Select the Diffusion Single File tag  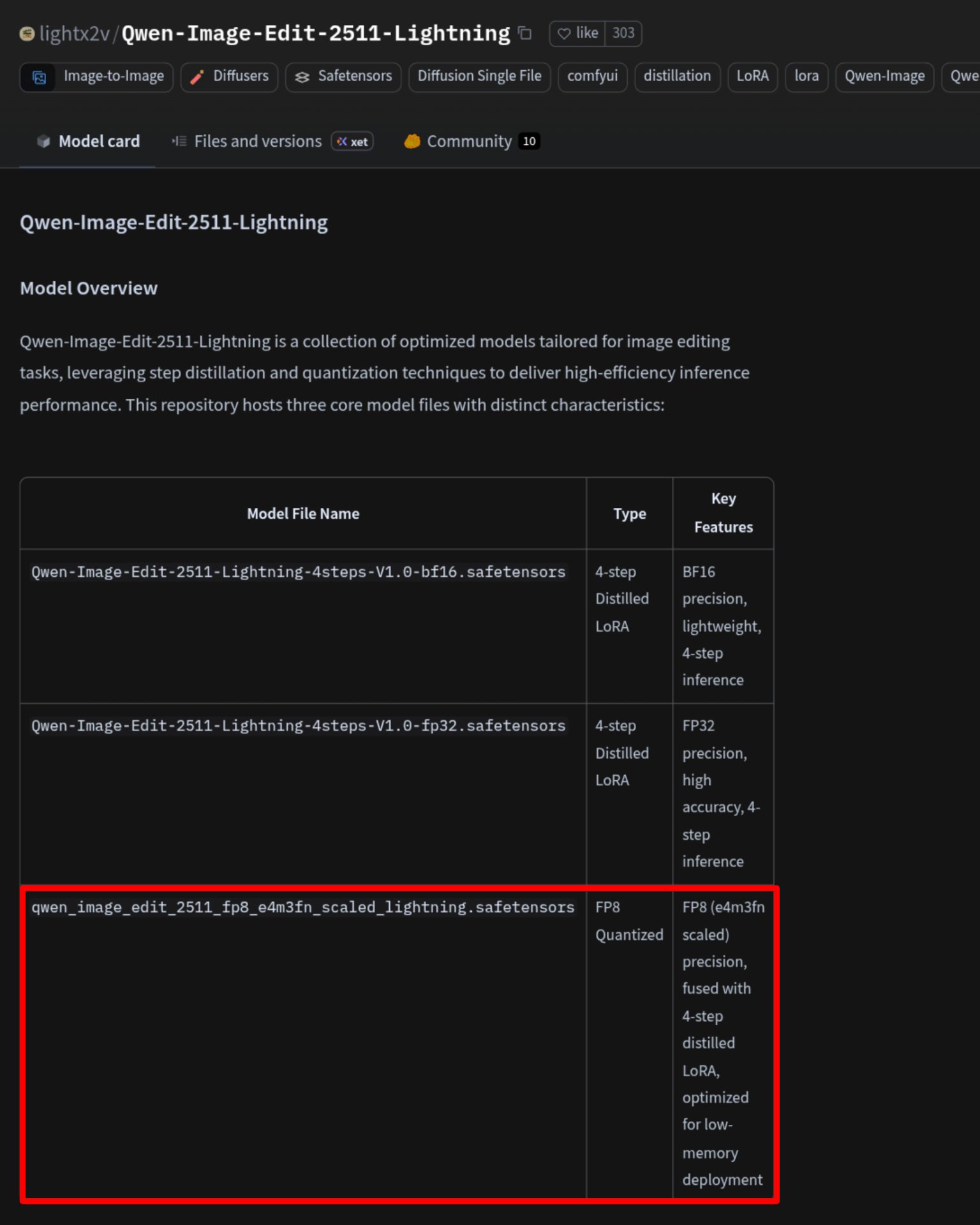pos(479,77)
